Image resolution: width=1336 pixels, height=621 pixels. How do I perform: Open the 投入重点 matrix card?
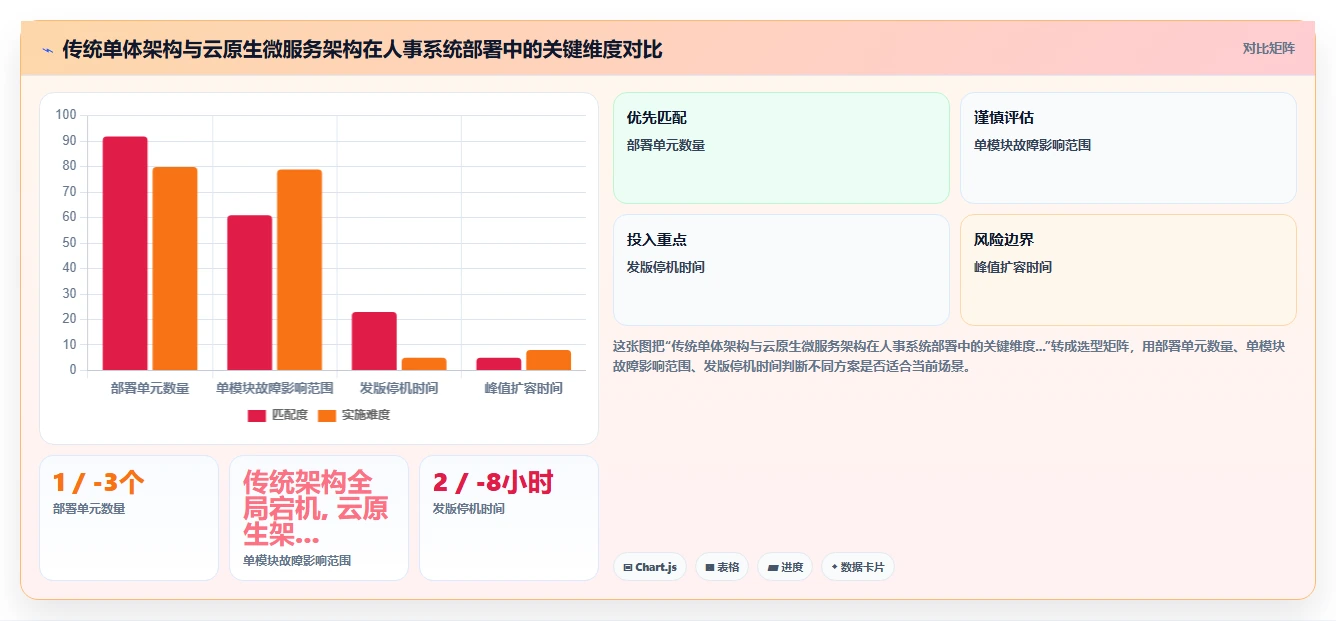click(x=781, y=270)
